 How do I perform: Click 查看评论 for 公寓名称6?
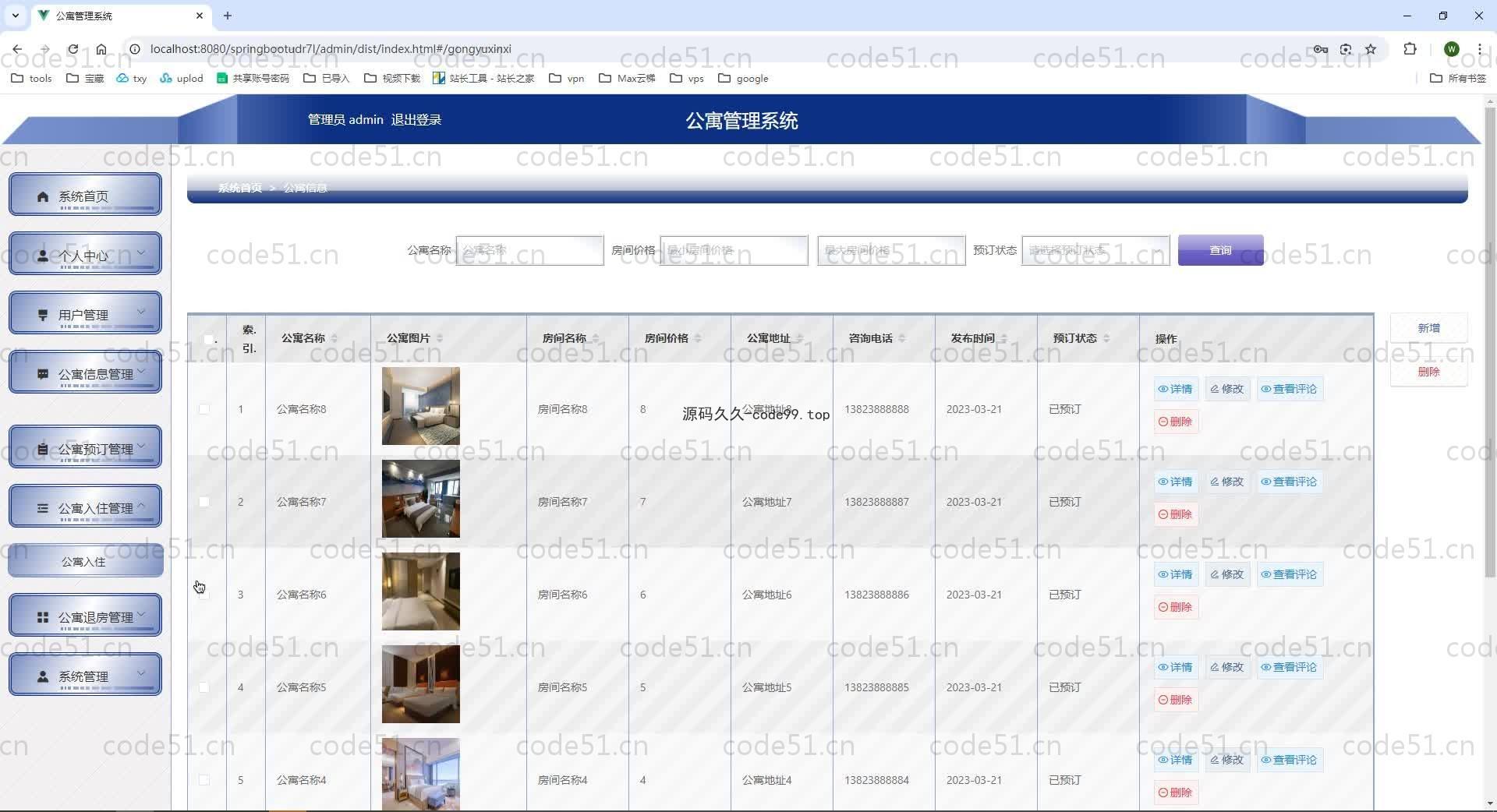1289,574
